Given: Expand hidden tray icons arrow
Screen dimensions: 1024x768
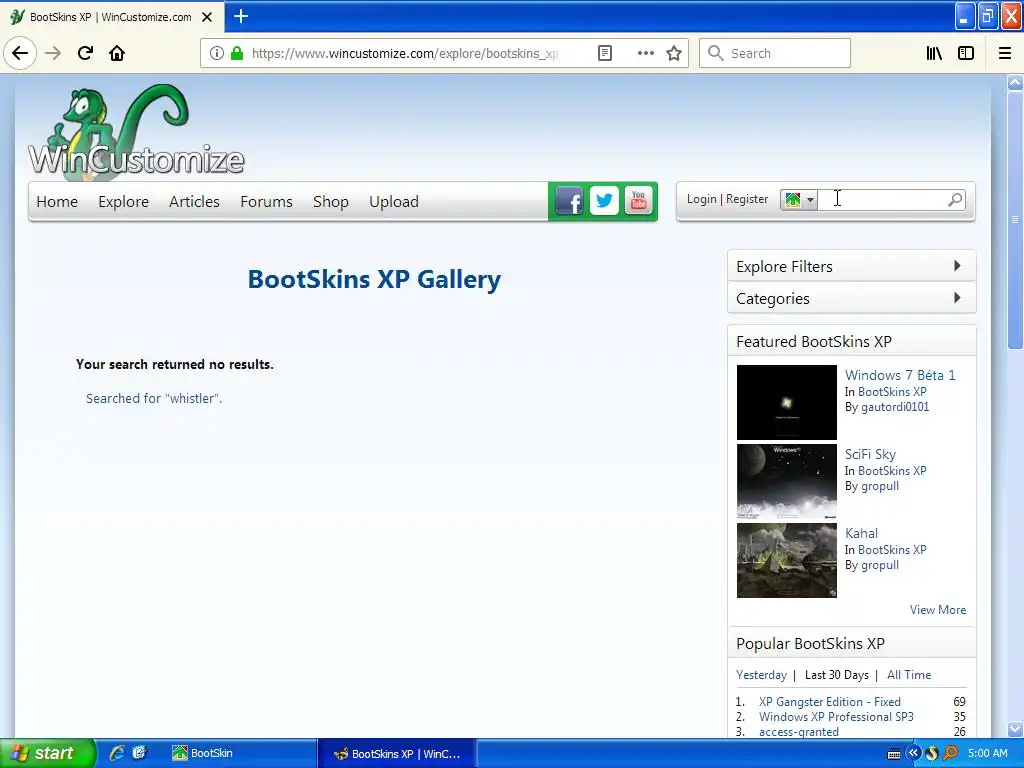Looking at the screenshot, I should [913, 753].
